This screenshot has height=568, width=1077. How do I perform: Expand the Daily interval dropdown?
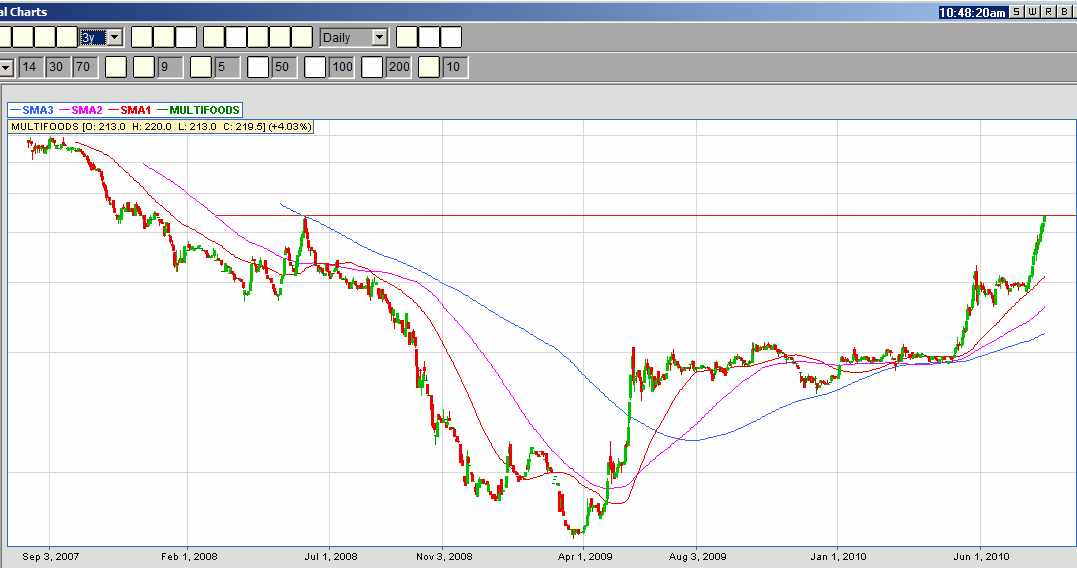[x=379, y=37]
